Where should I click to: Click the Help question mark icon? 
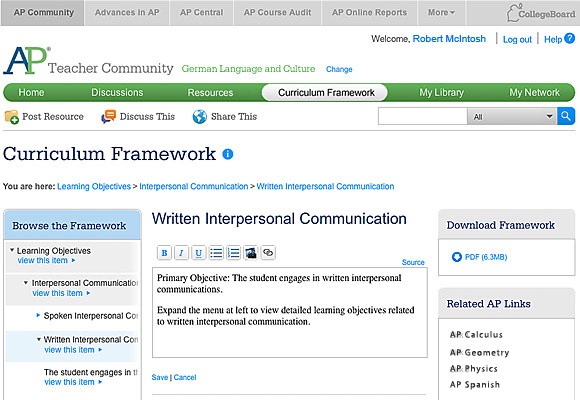coord(570,38)
